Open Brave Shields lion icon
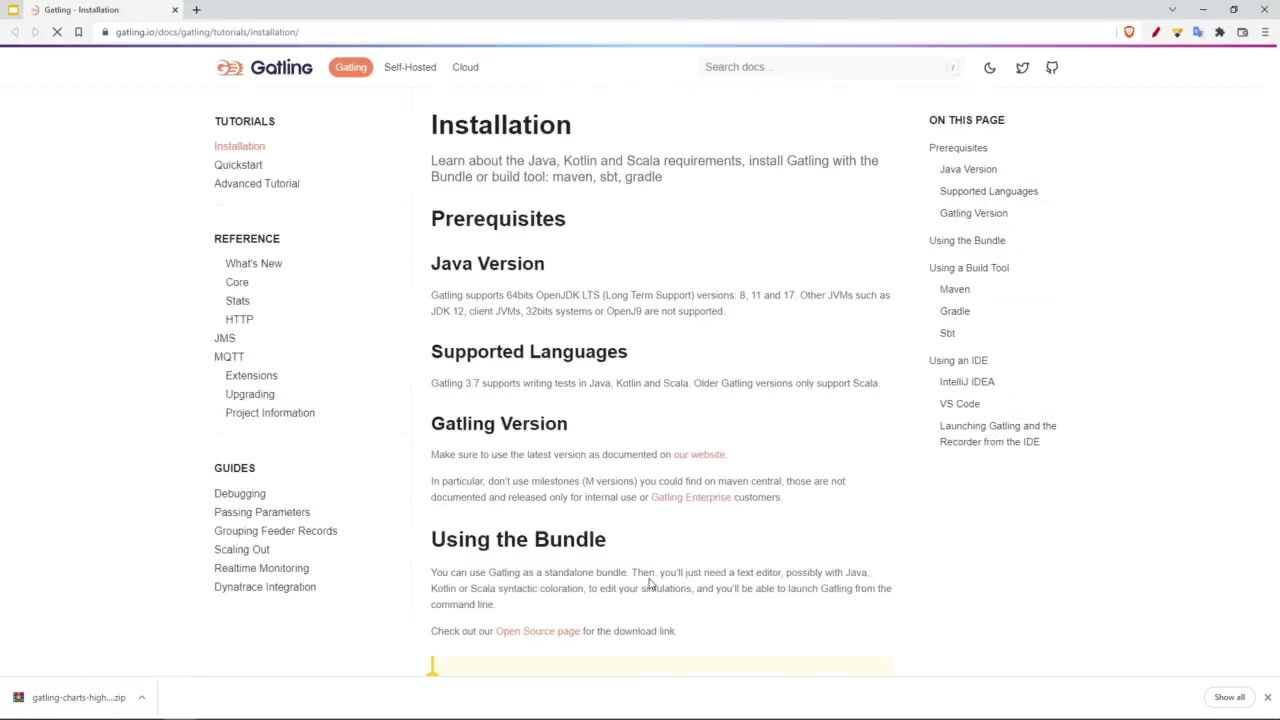Viewport: 1280px width, 720px height. tap(1129, 32)
